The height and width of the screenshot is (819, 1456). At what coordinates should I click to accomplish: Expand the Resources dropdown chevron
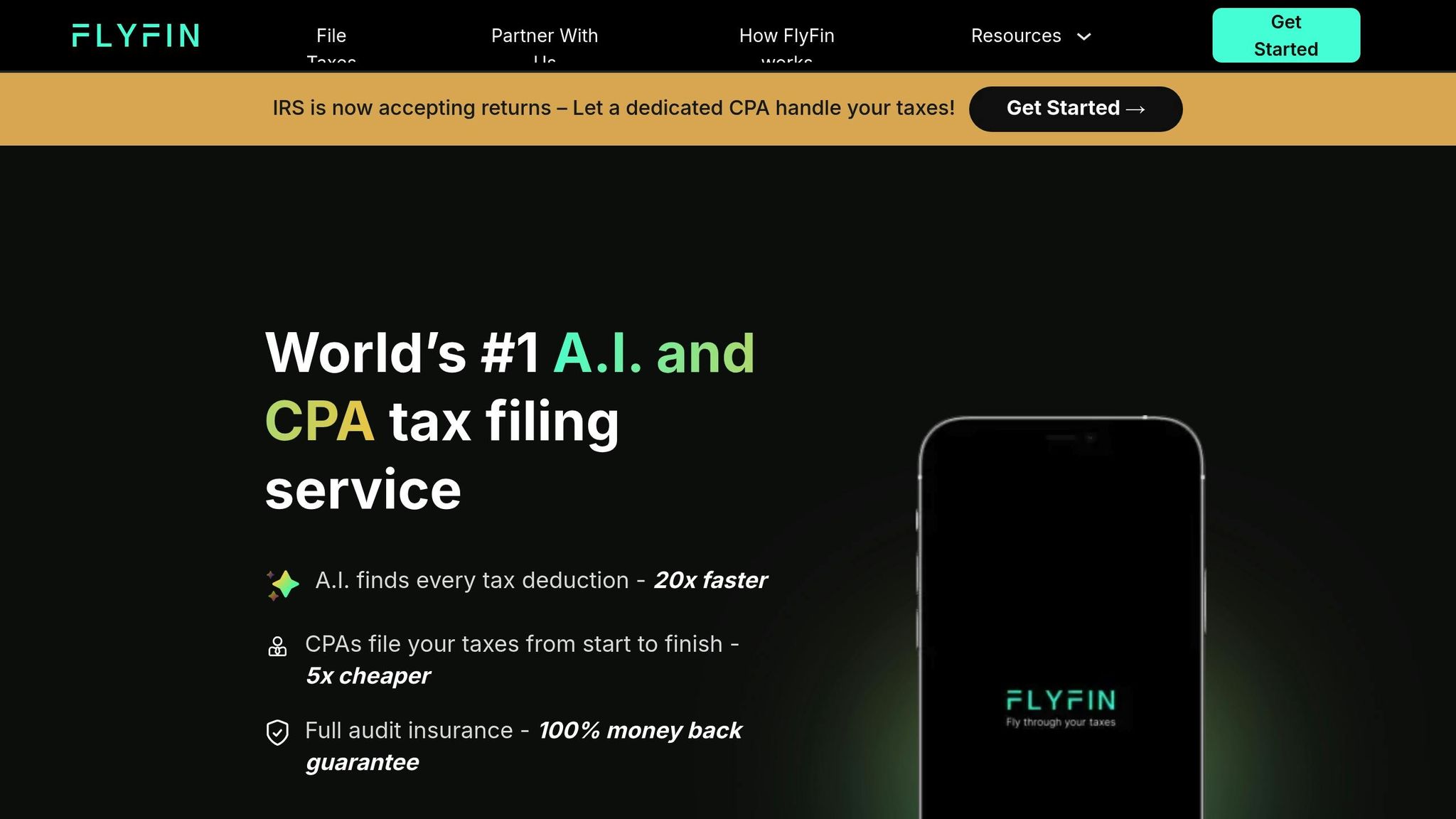(x=1083, y=36)
